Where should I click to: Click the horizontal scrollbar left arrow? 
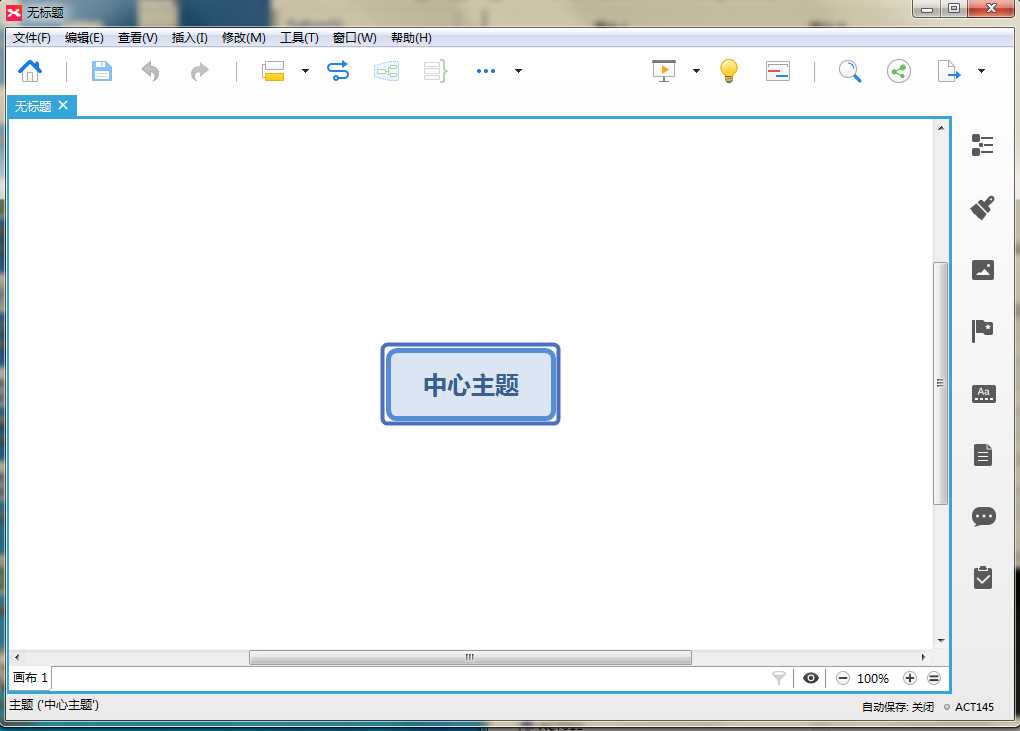tap(16, 657)
